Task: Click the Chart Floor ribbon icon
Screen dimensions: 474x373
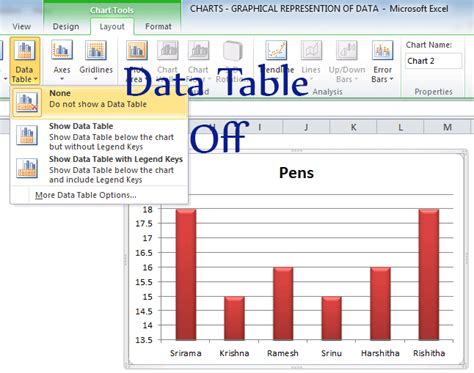Action: [198, 50]
